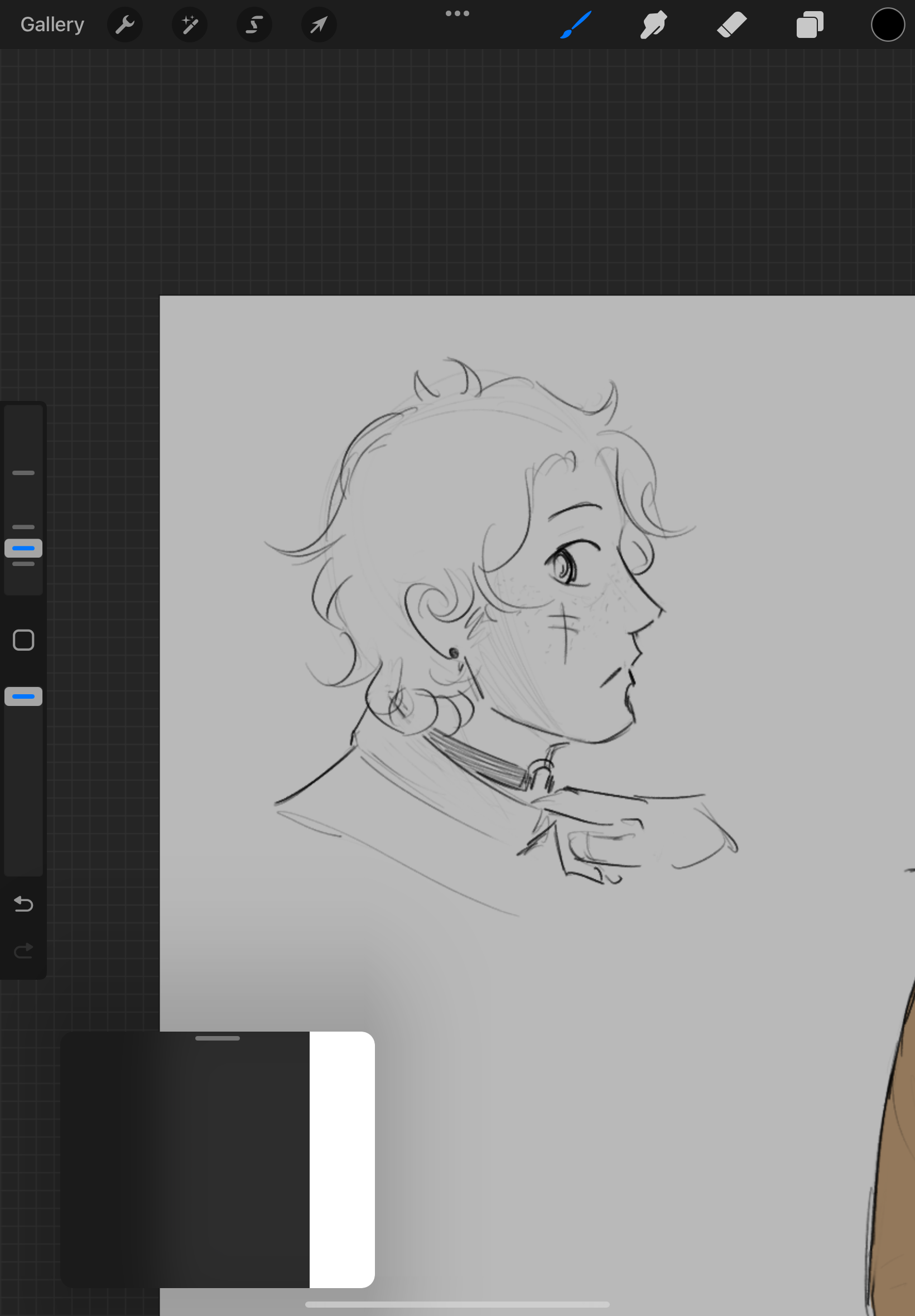Tap the floating panel grab handle
915x1316 pixels.
[217, 1038]
